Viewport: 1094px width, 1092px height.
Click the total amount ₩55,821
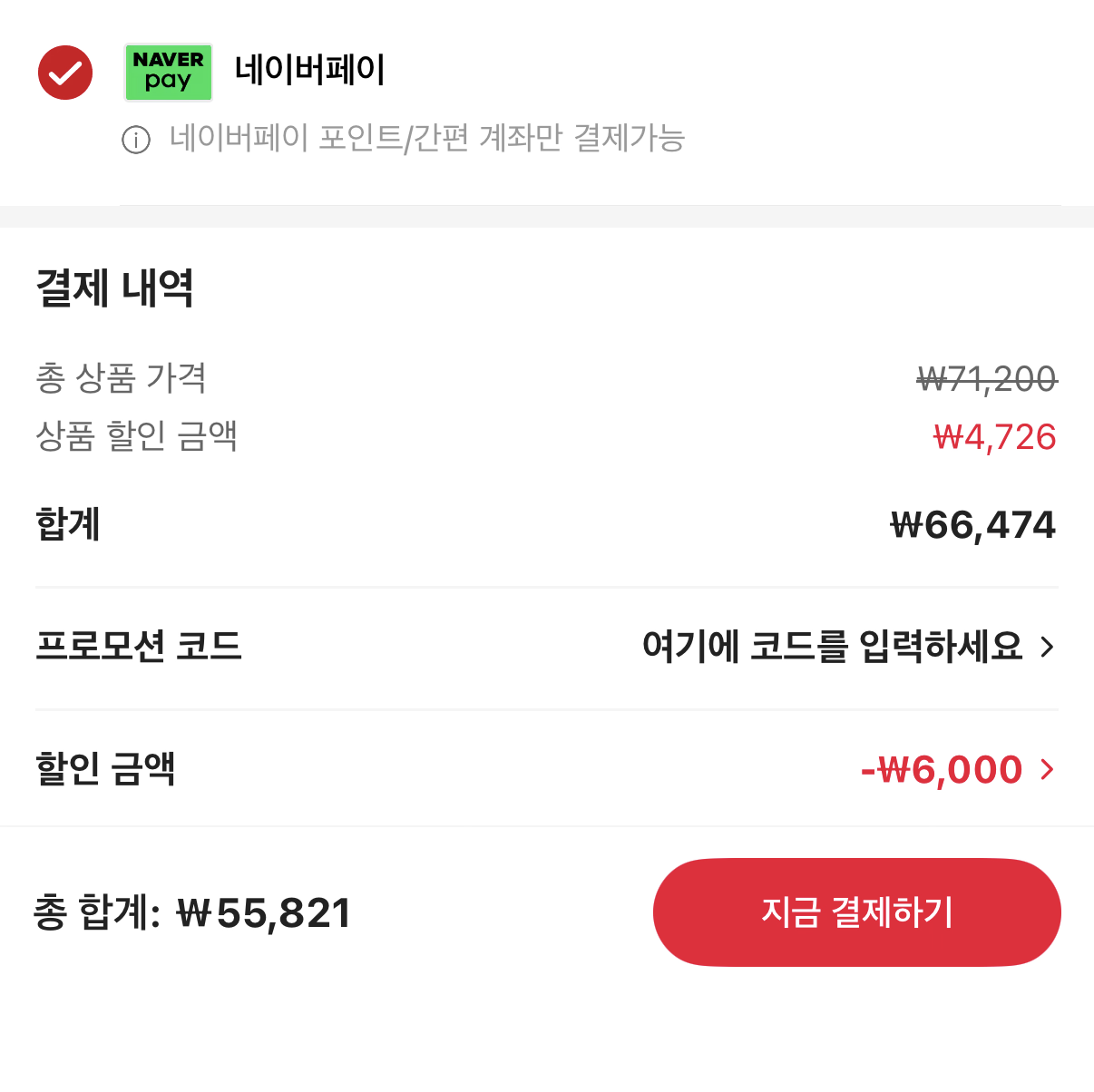tap(263, 913)
